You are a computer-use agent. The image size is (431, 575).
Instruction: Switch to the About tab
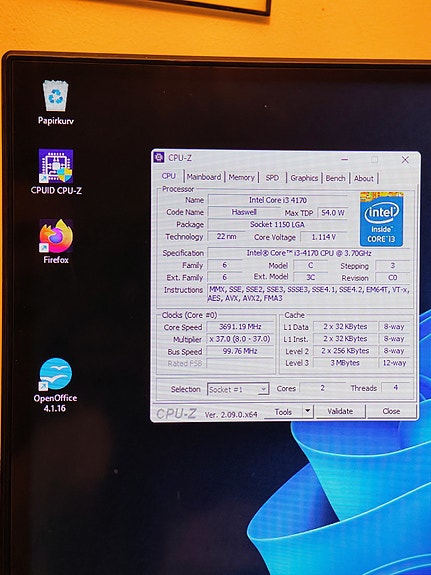(364, 179)
